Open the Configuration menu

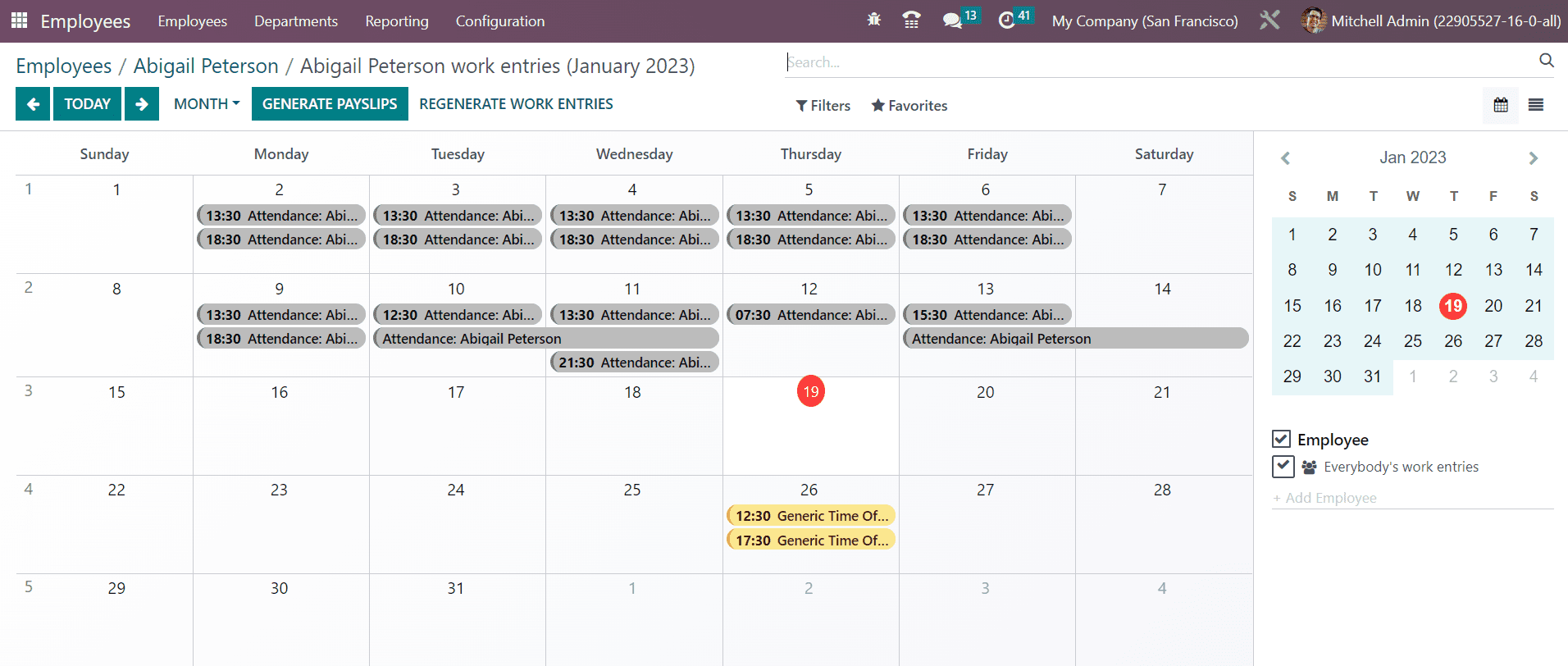[x=499, y=21]
